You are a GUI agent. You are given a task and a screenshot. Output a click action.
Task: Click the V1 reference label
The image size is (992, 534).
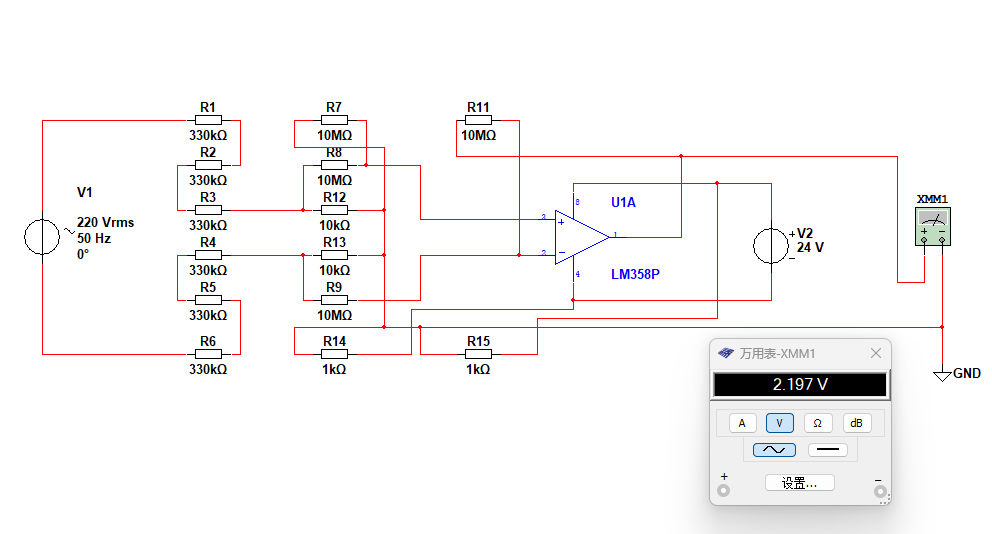[x=85, y=192]
